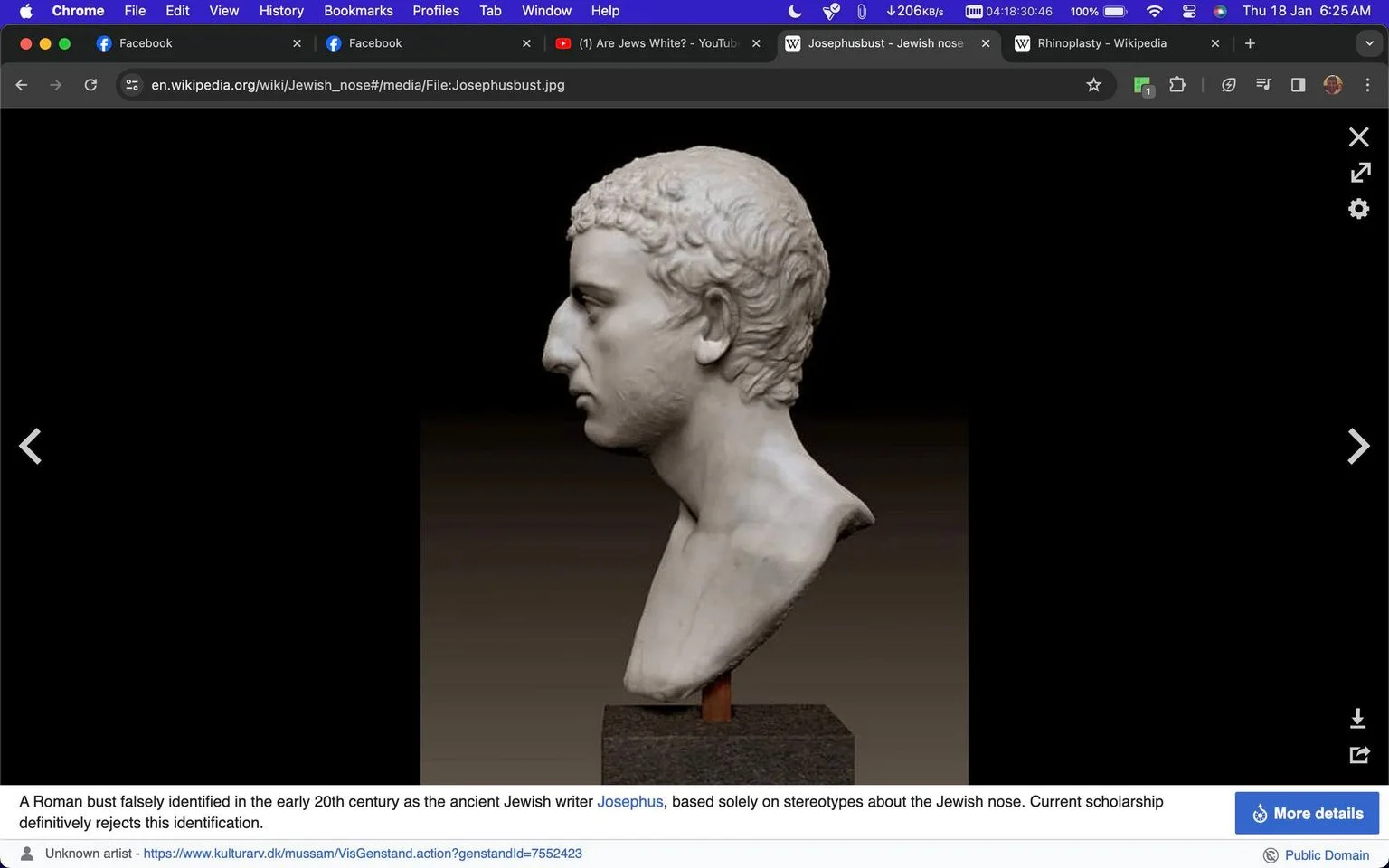This screenshot has width=1389, height=868.
Task: Show the previous image arrow
Action: pos(31,446)
